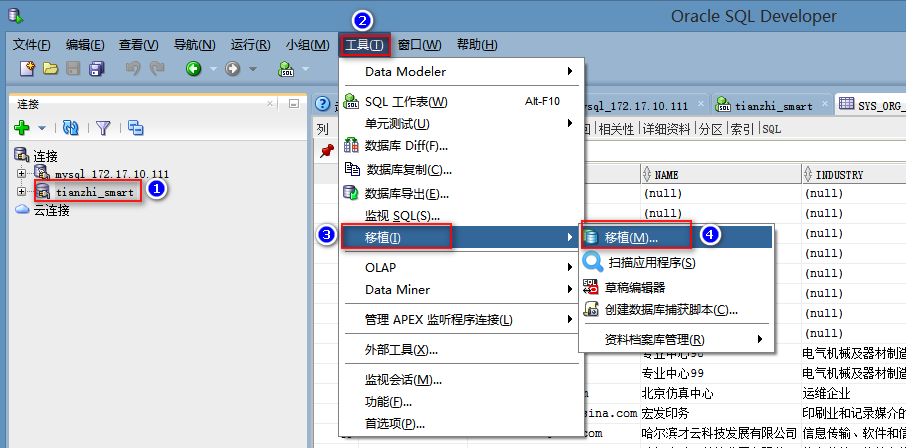This screenshot has width=906, height=448.
Task: Open SQL worksheet toolbar icon
Action: coord(286,69)
